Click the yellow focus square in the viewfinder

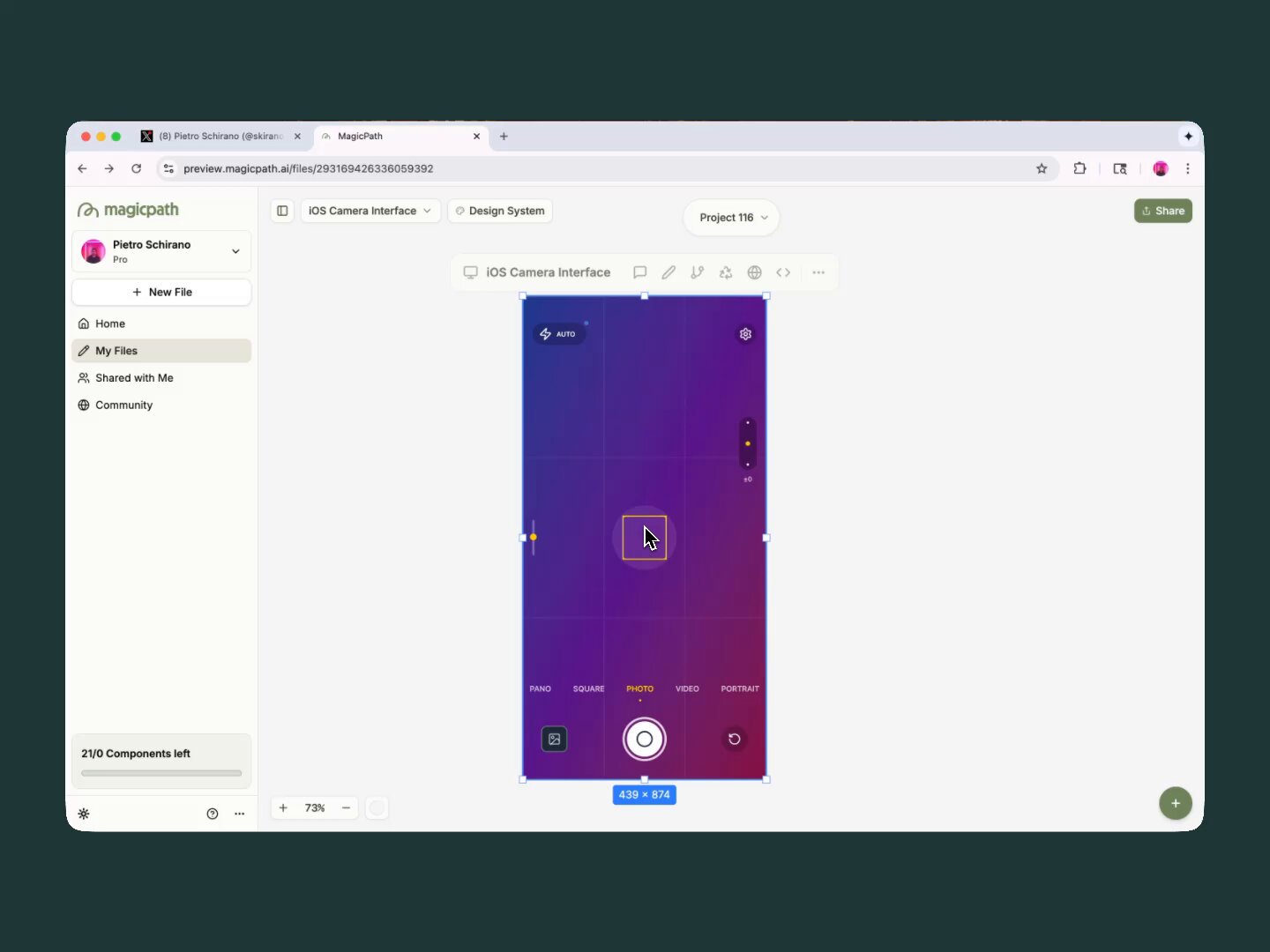pos(645,538)
